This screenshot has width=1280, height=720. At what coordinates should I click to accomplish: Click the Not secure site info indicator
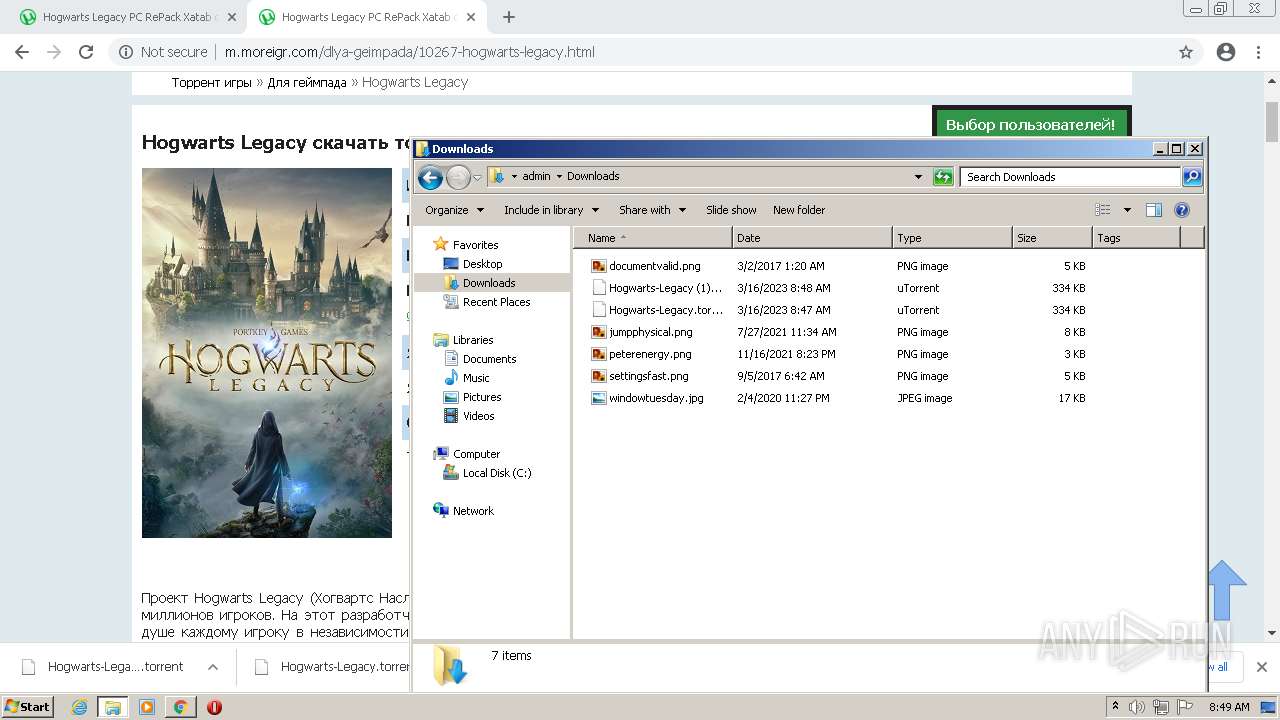pyautogui.click(x=163, y=52)
